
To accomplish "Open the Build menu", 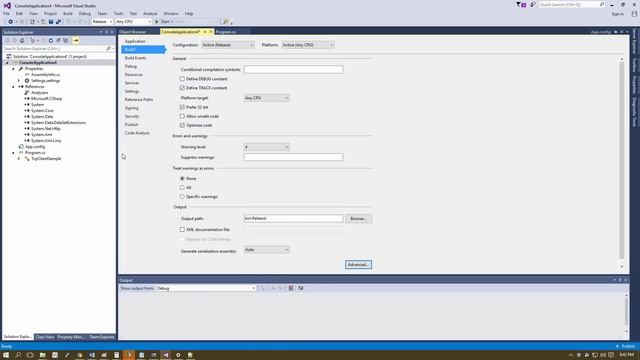I will 68,13.
